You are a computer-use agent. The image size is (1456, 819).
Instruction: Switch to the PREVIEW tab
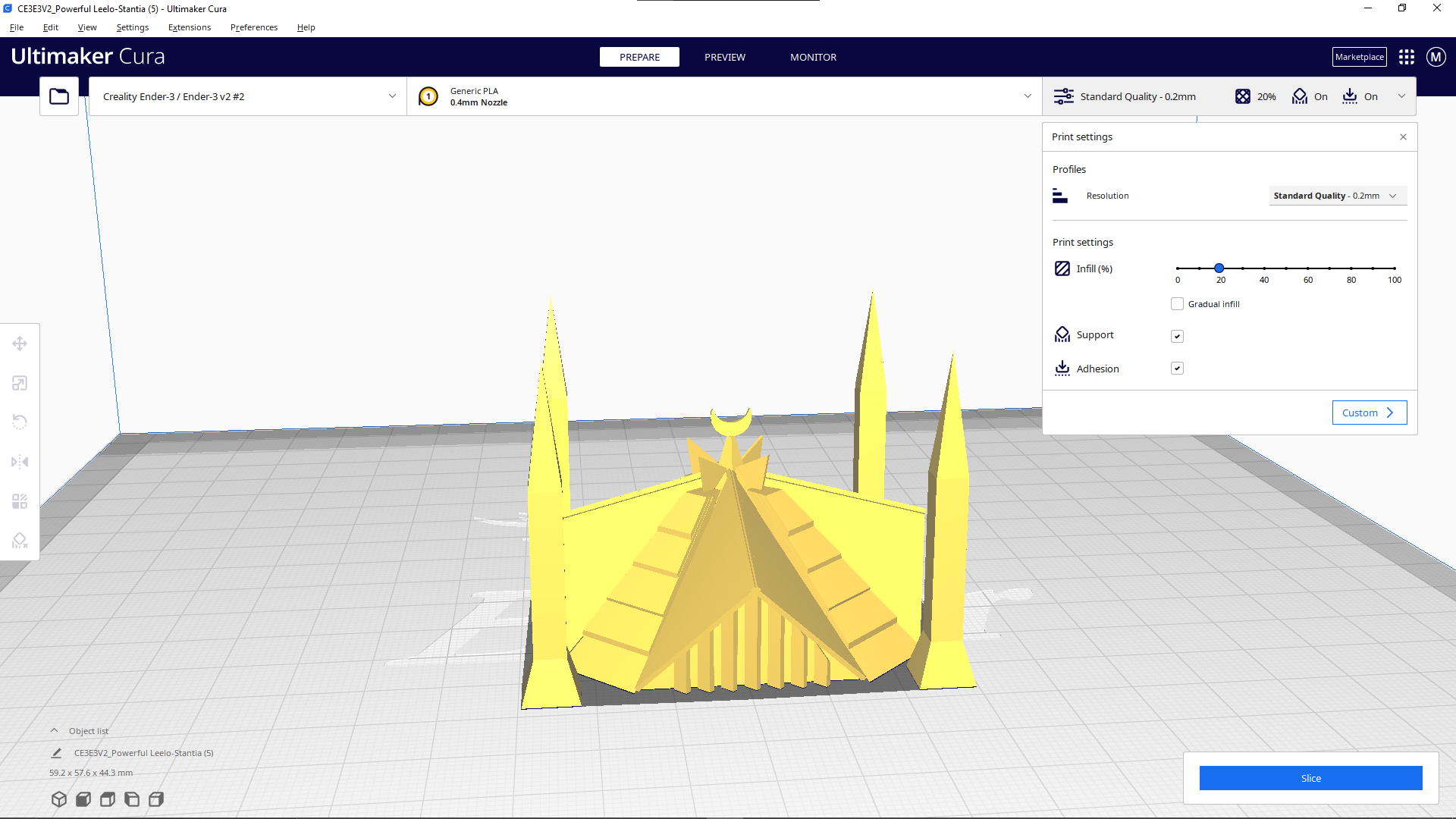click(x=724, y=57)
